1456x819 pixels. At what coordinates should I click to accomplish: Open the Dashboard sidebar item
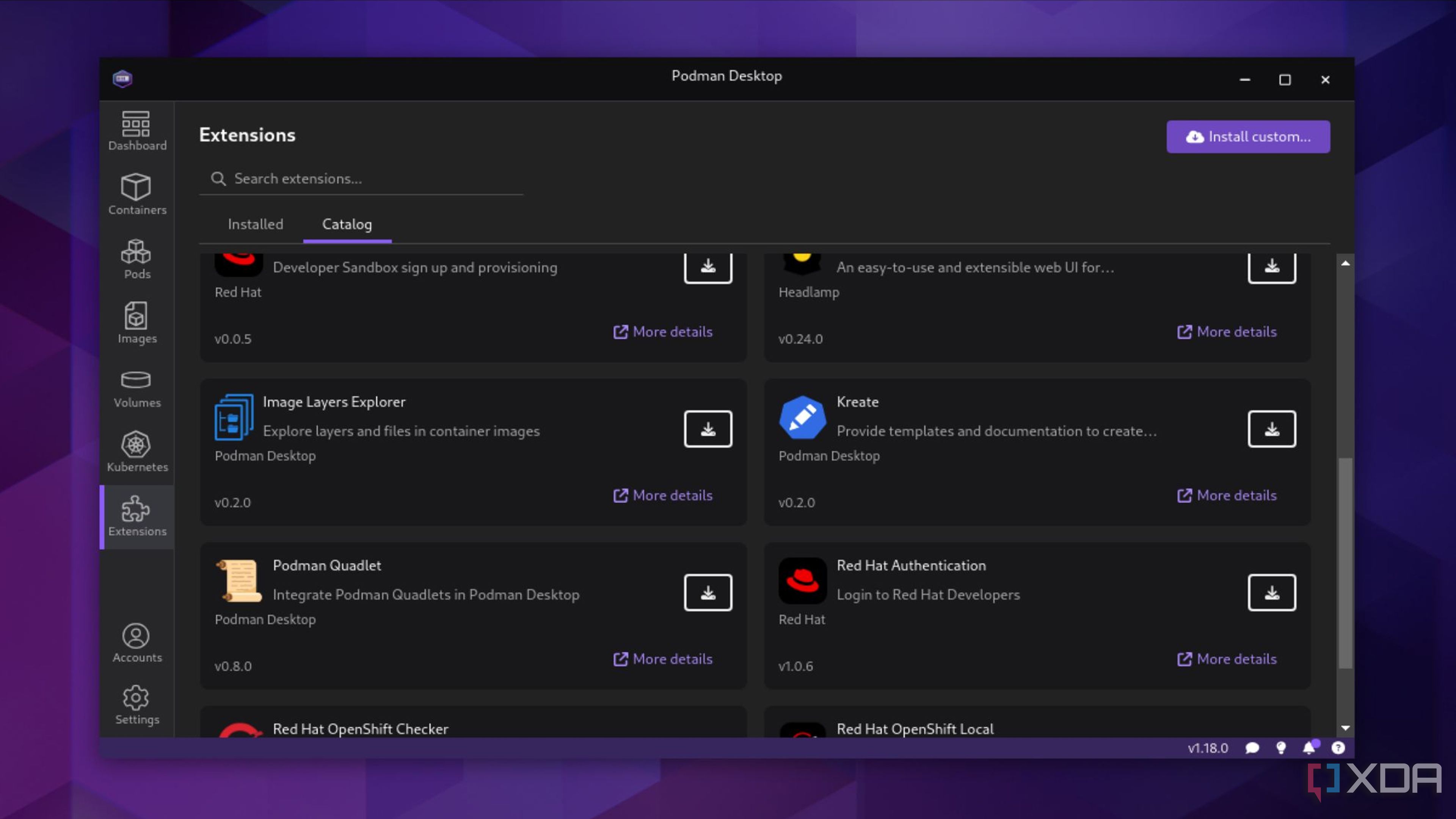tap(137, 131)
